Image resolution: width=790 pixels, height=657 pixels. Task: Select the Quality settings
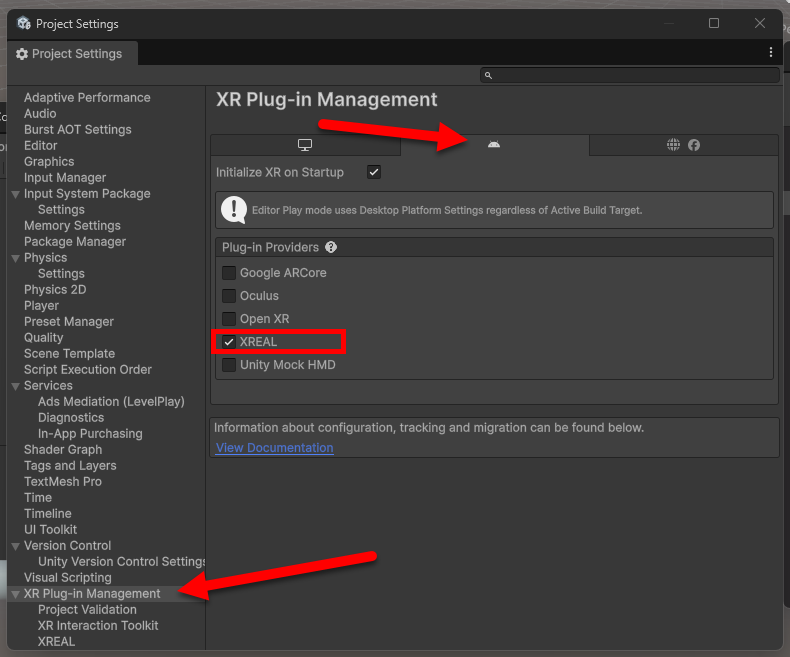click(44, 338)
